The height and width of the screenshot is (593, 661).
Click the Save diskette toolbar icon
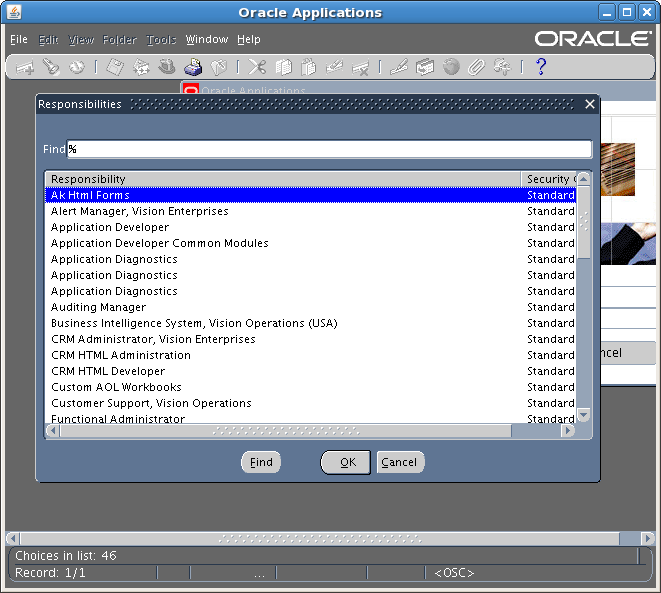click(115, 67)
